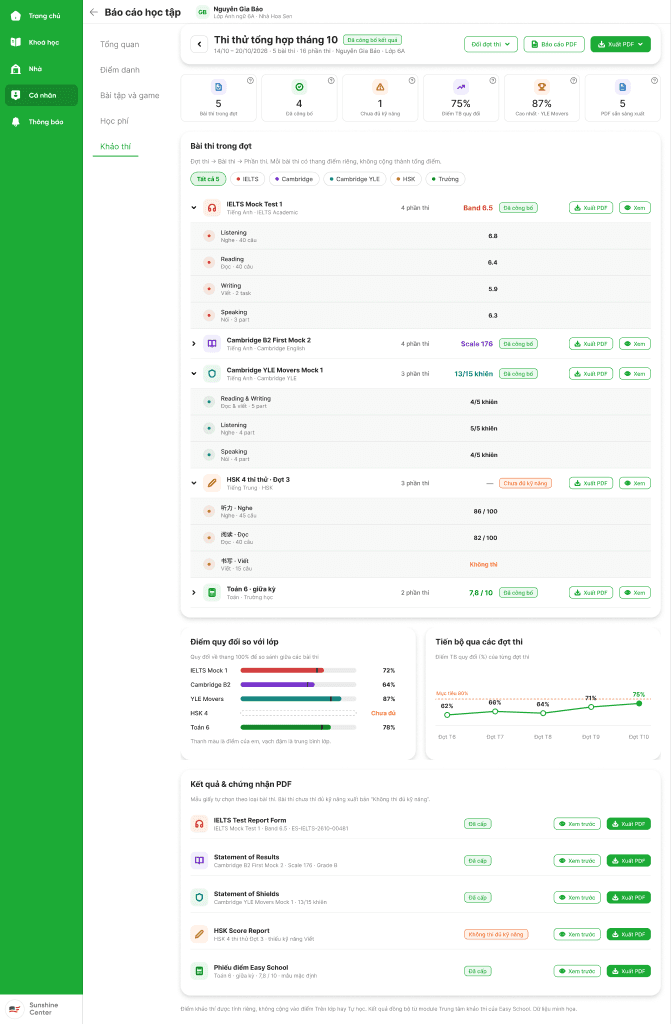Filter exams by Cambridge YLE chip
This screenshot has width=671, height=1024.
(x=355, y=179)
